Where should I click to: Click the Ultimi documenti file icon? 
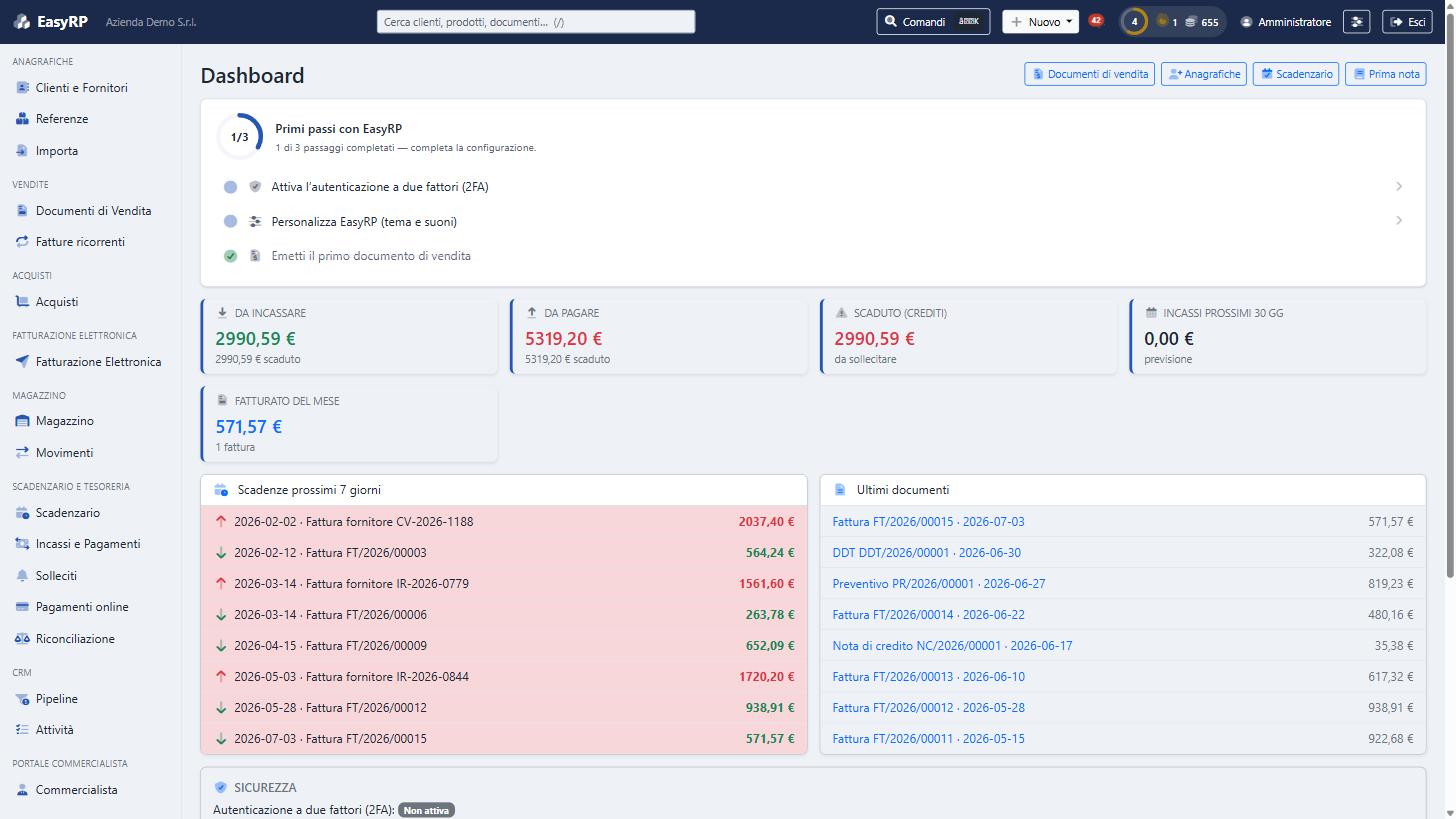tap(840, 490)
